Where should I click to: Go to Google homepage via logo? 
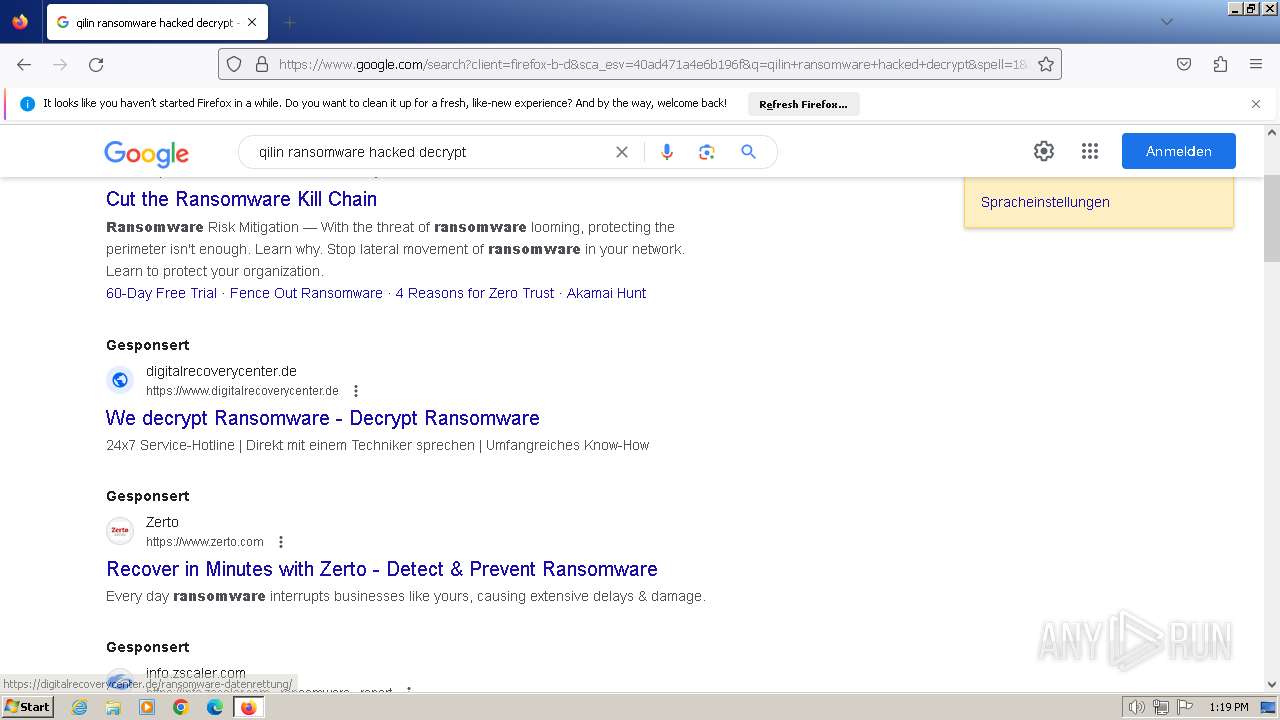(x=146, y=153)
